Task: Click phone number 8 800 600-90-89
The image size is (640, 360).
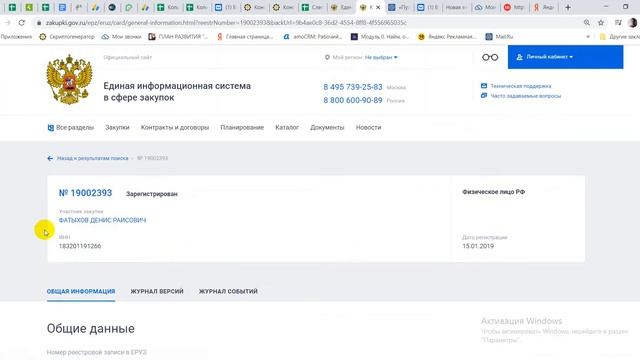Action: point(353,100)
